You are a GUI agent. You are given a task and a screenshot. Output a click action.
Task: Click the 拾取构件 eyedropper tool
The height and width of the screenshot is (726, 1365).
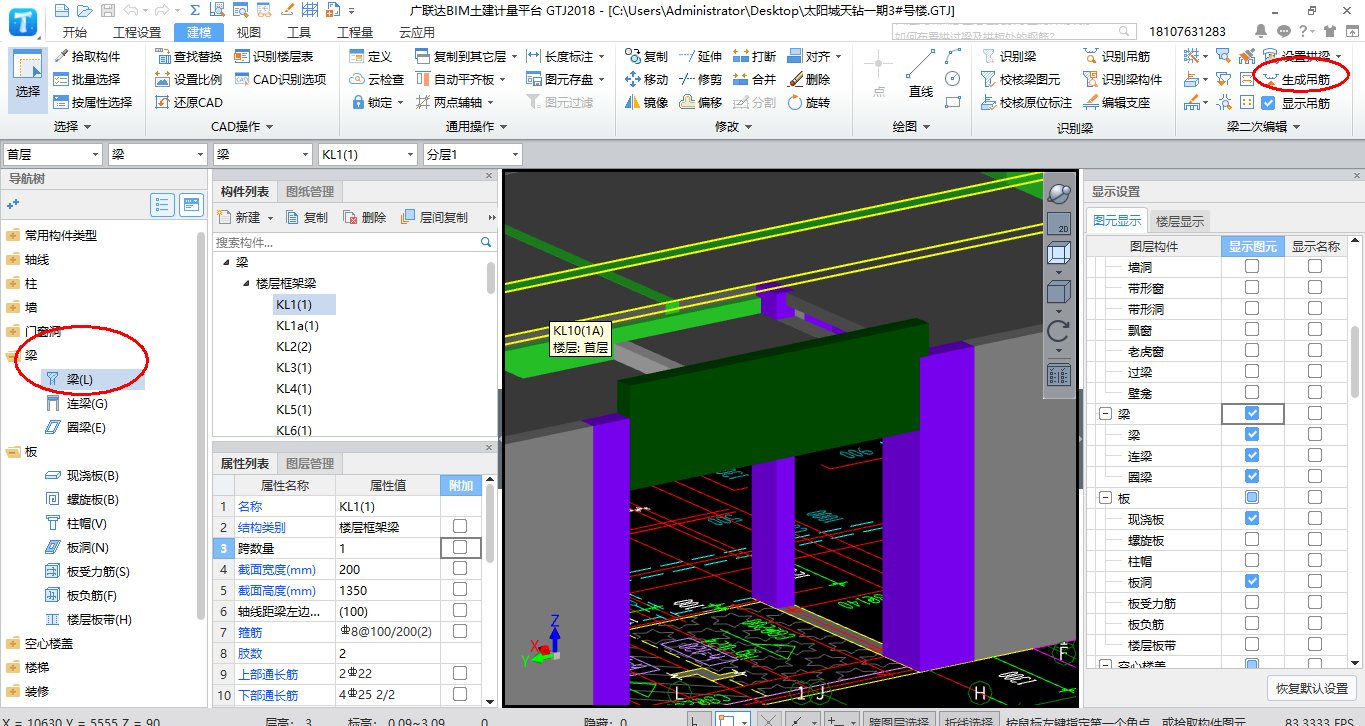pyautogui.click(x=87, y=56)
